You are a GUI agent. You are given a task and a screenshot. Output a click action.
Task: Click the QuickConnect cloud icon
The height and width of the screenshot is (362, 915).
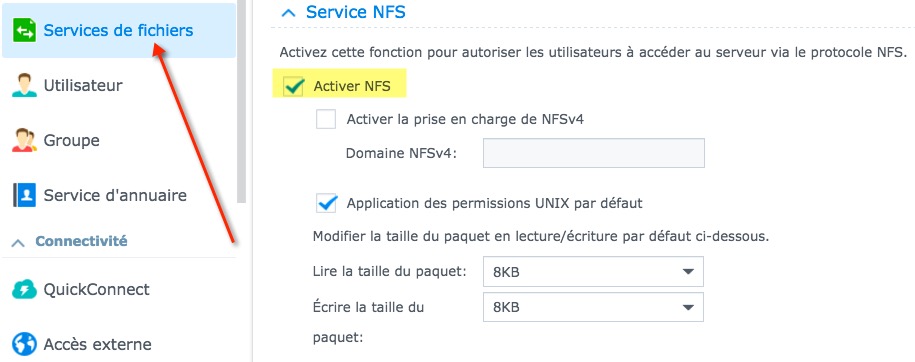(24, 289)
